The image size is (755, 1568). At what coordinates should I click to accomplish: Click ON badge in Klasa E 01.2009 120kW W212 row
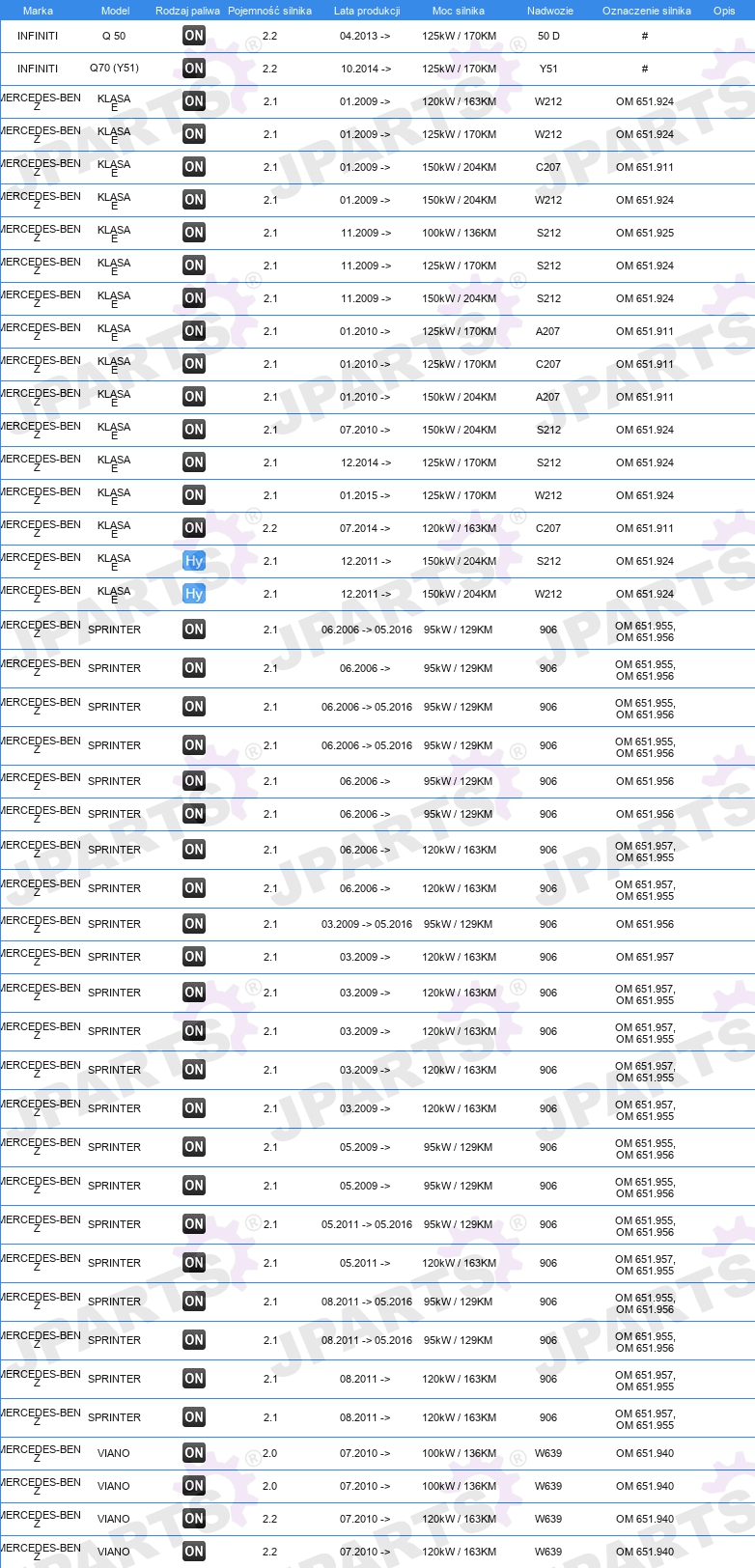[194, 101]
